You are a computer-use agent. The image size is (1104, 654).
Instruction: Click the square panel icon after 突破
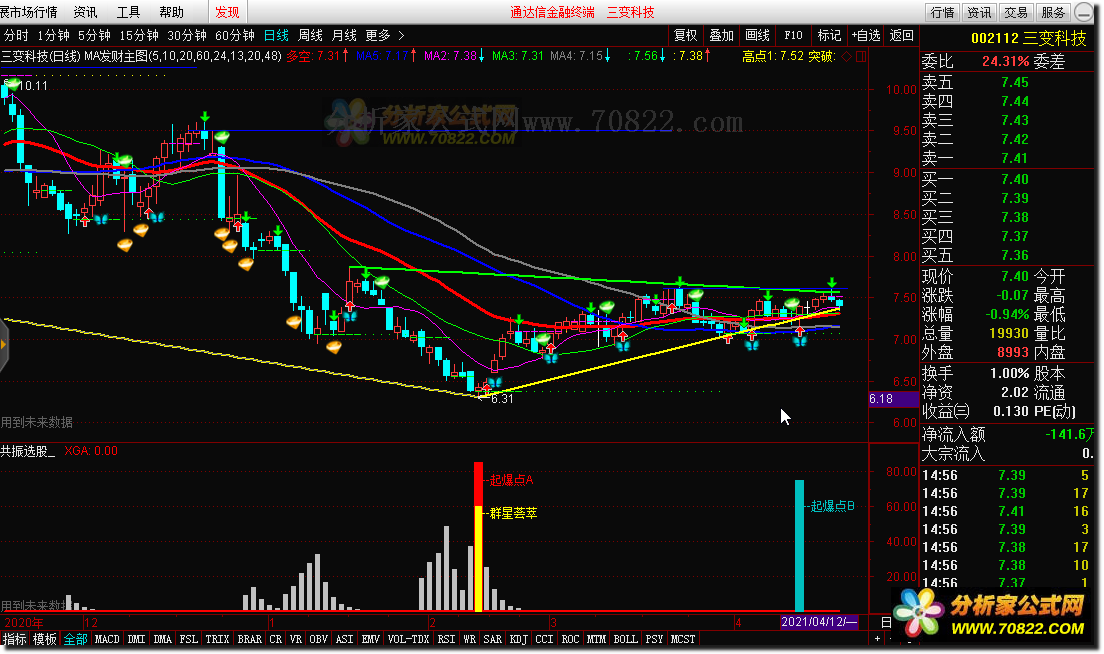(860, 56)
